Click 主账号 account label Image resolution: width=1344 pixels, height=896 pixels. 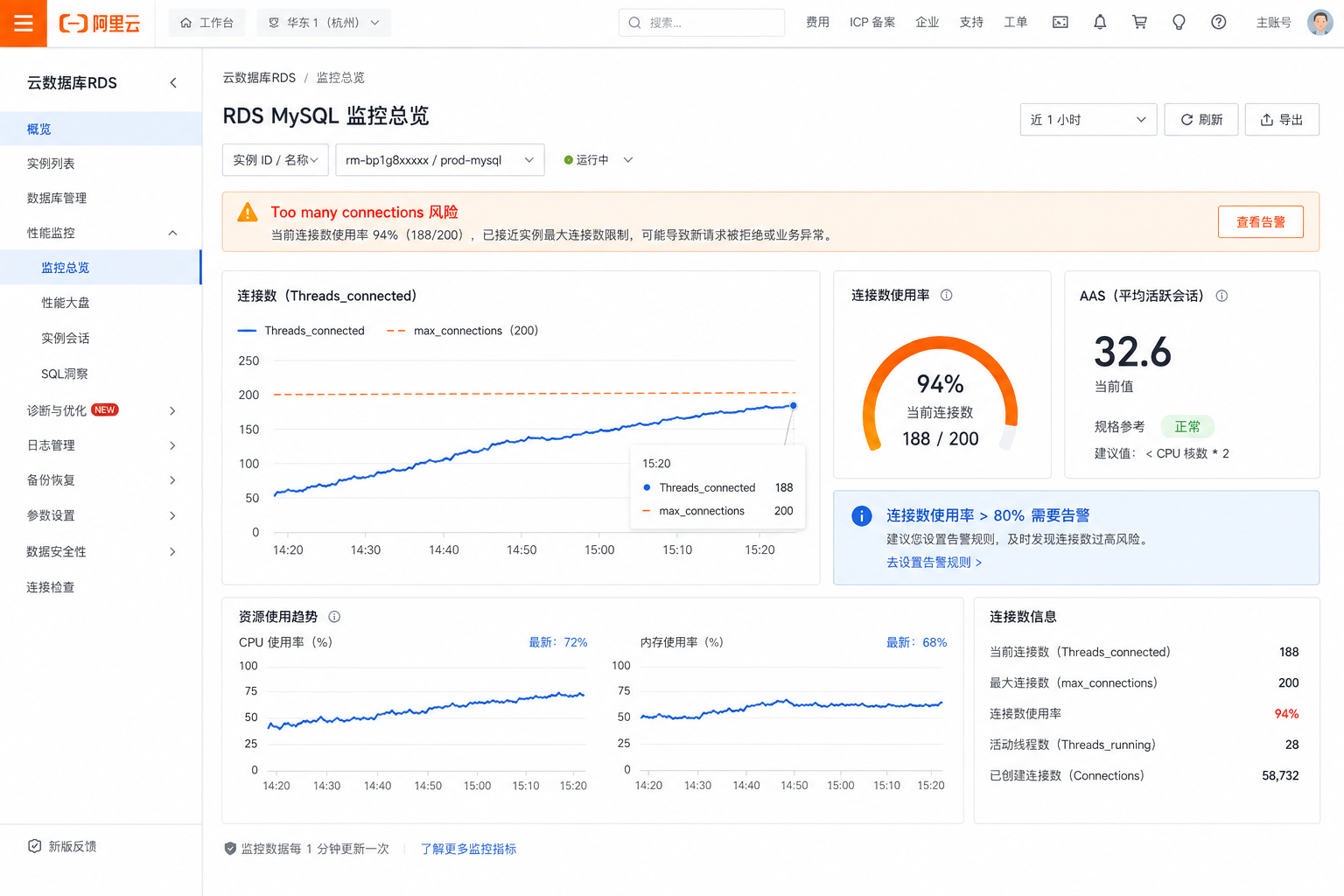1274,23
